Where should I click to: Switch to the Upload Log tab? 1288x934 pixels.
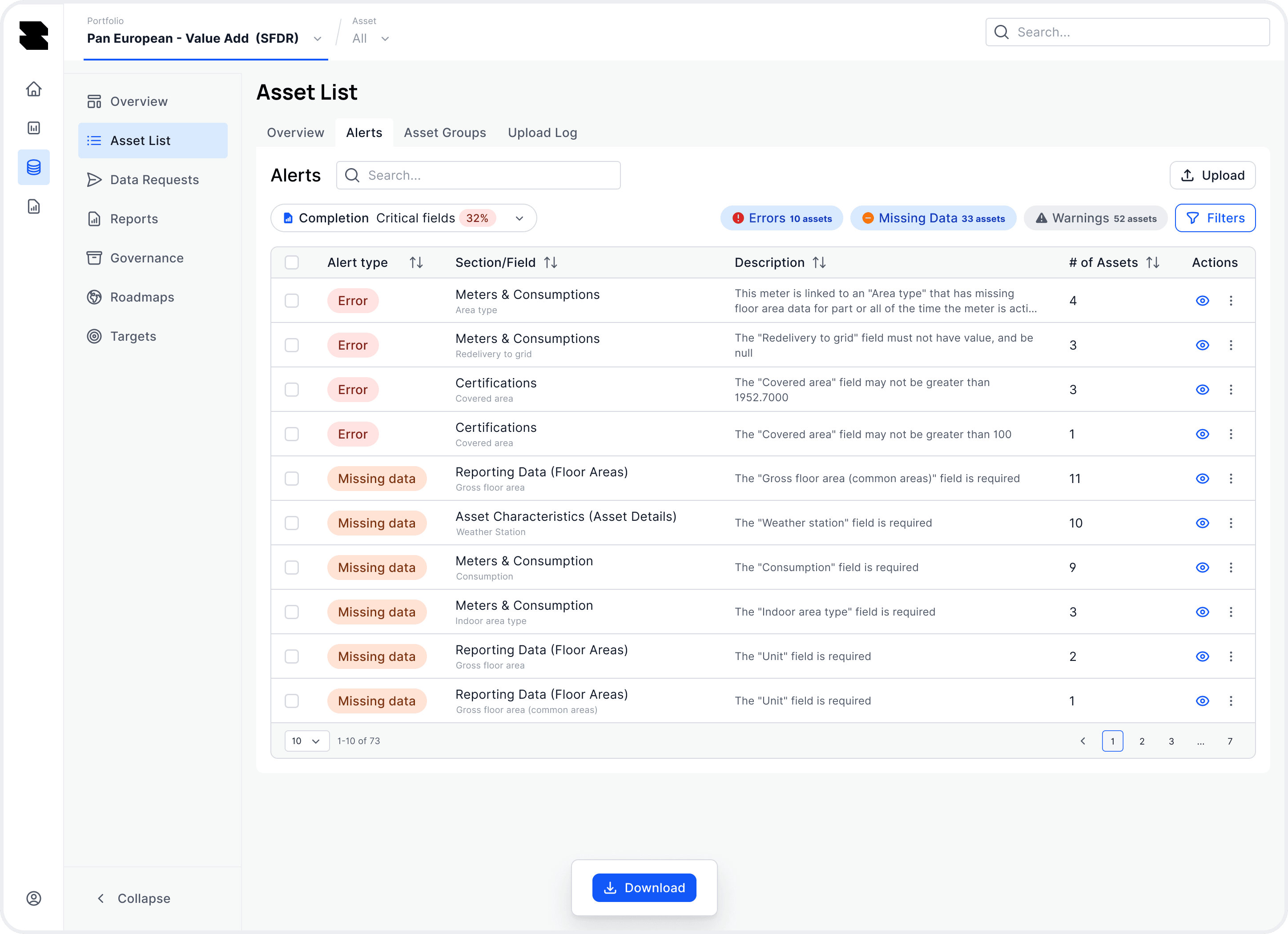point(542,133)
